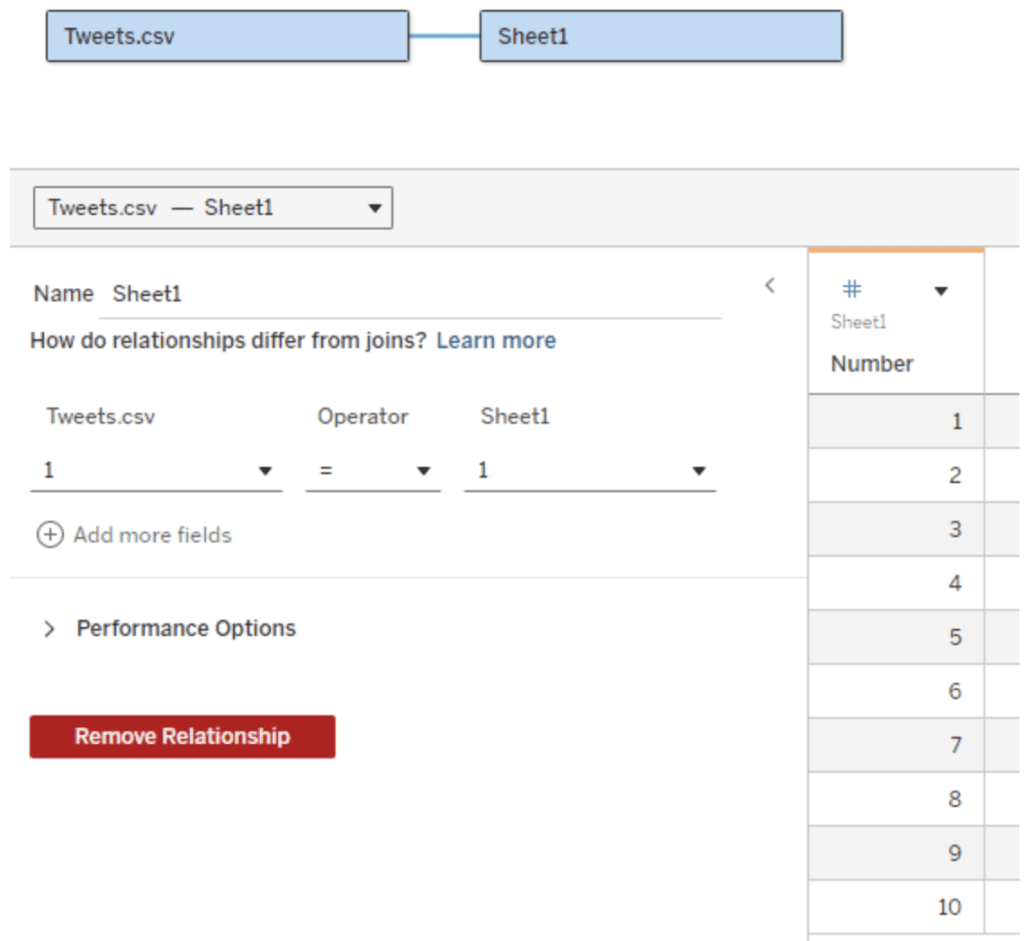
Task: Open the Tweets.csv field dropdown showing 1
Action: tap(266, 470)
